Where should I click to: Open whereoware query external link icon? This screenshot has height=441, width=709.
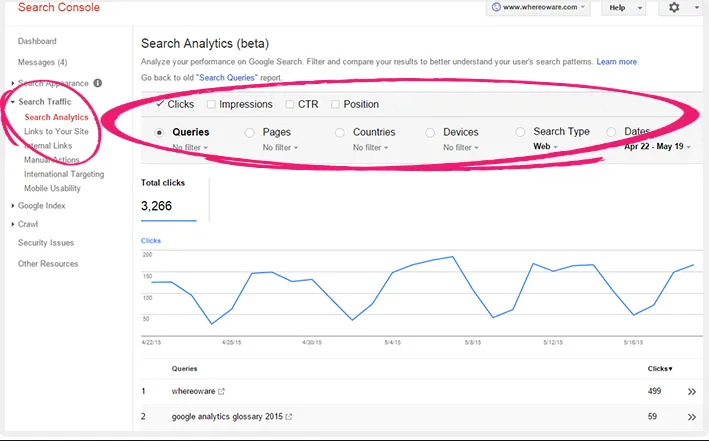tap(221, 391)
